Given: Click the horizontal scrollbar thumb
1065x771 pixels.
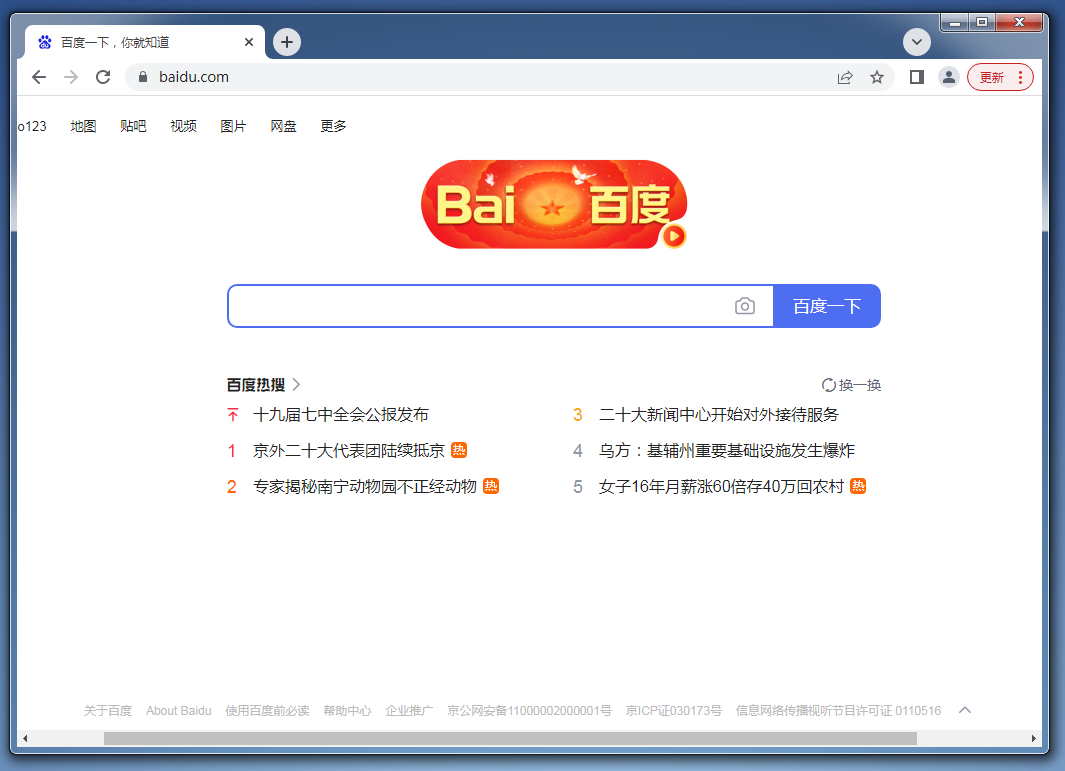Looking at the screenshot, I should (x=510, y=738).
